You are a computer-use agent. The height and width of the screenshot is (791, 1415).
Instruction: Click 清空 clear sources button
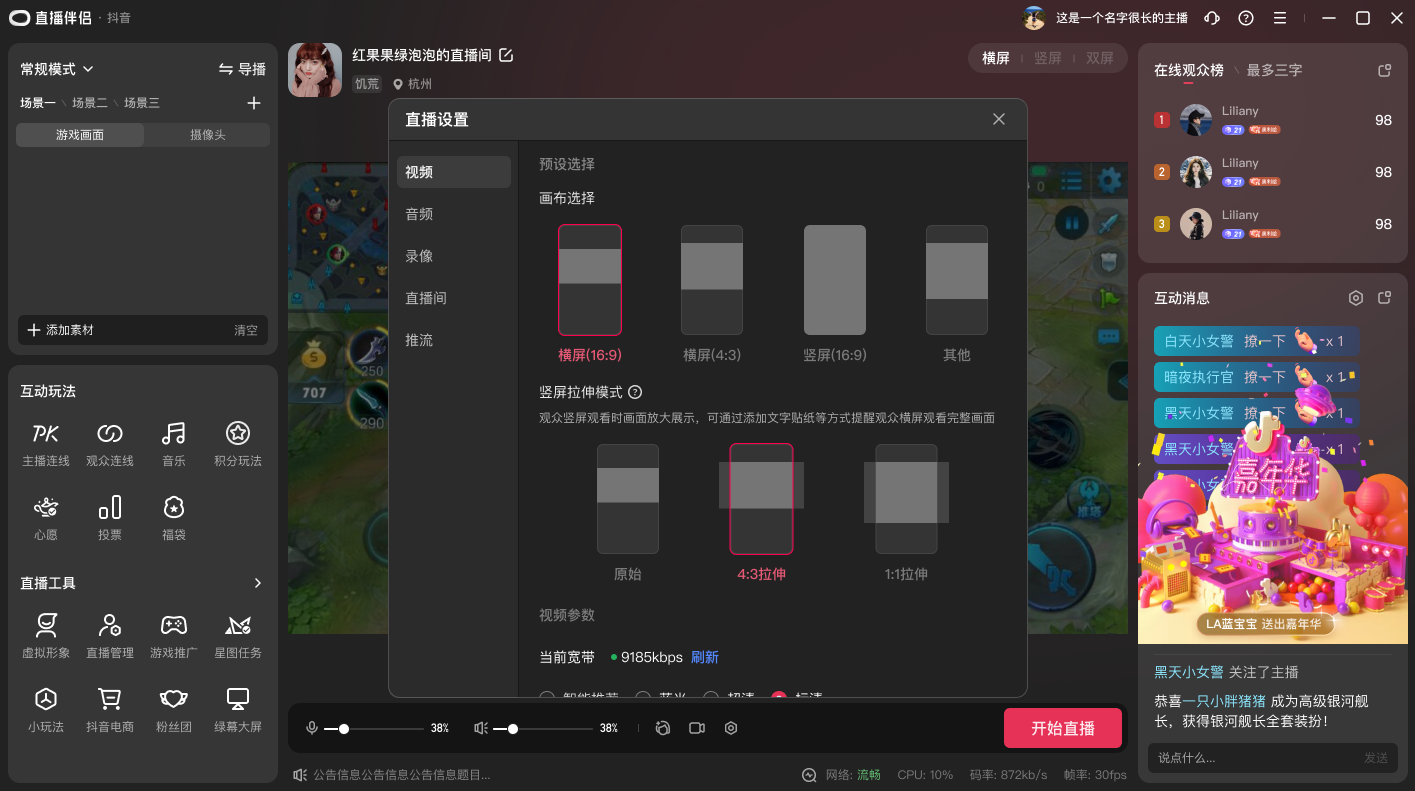(246, 330)
